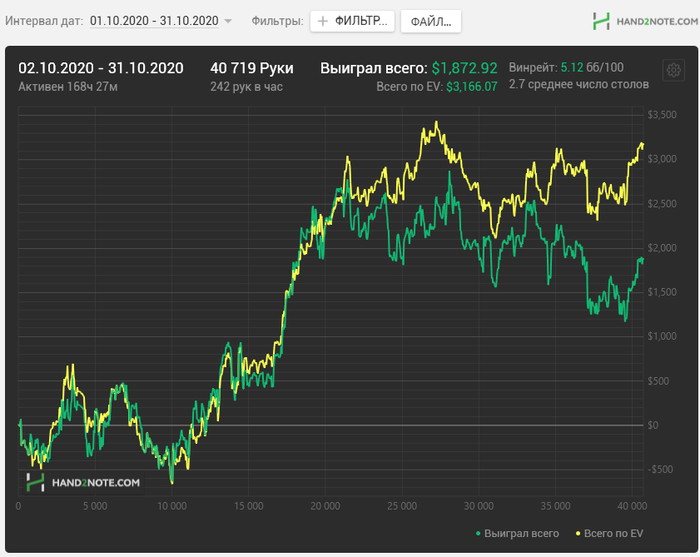
Task: Click the Интервал дат label
Action: (44, 21)
